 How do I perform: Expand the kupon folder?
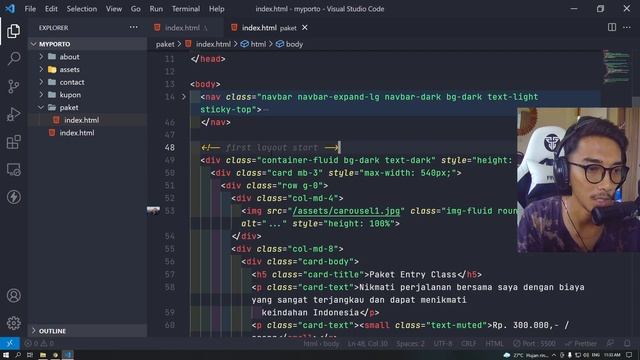tap(41, 95)
